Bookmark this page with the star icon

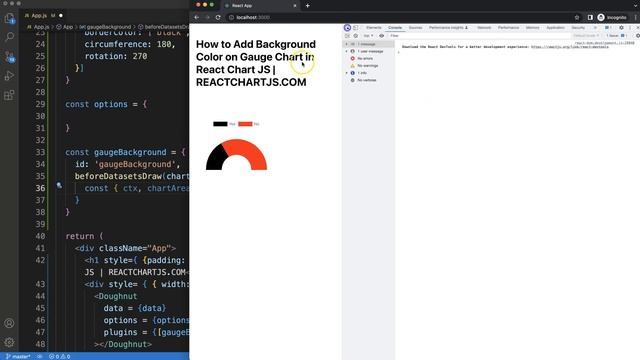577,18
